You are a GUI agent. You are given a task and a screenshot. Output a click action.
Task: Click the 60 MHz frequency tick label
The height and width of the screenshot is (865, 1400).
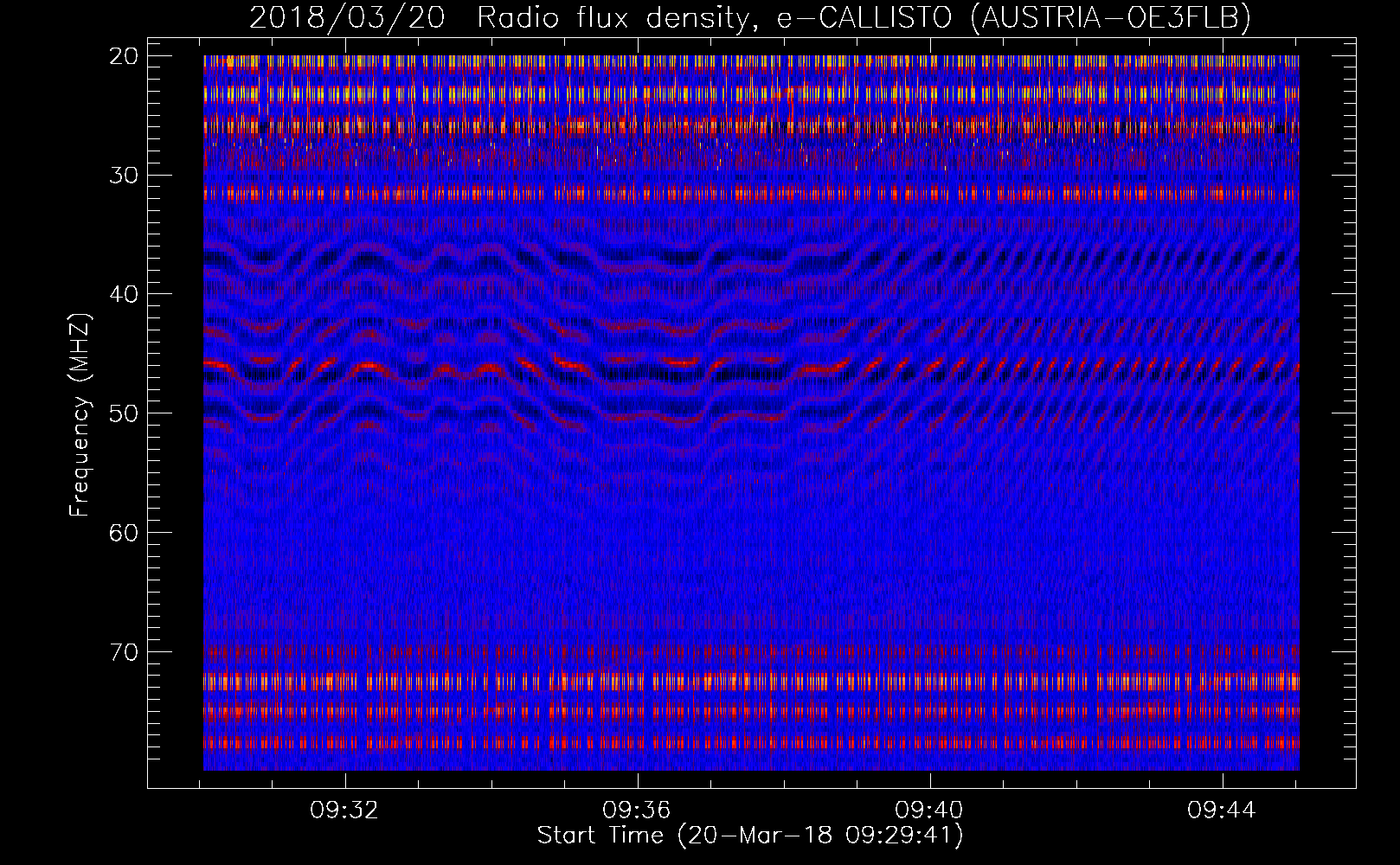pos(124,532)
